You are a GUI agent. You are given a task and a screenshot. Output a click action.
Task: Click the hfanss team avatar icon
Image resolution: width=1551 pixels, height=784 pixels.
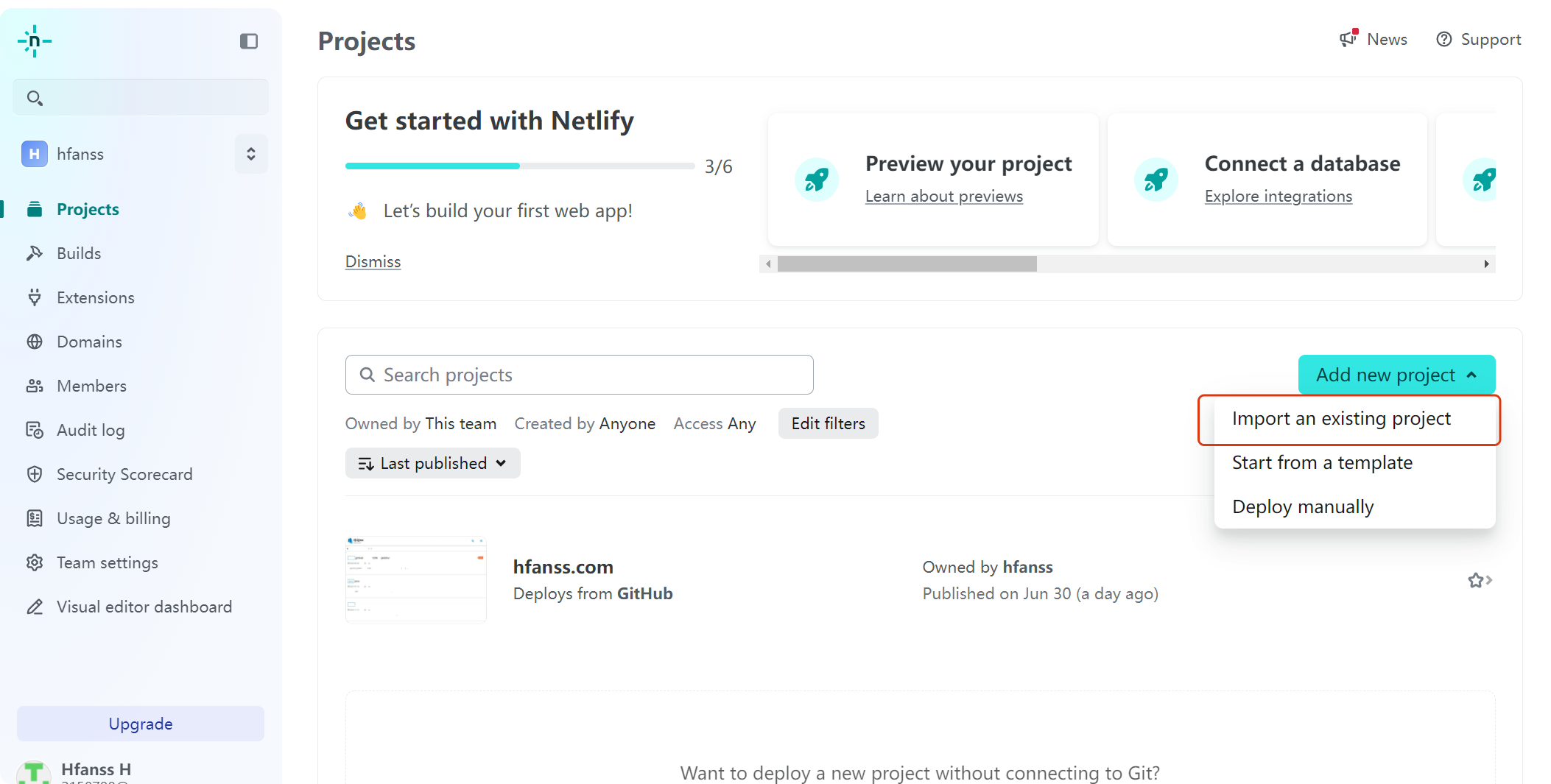pos(35,154)
